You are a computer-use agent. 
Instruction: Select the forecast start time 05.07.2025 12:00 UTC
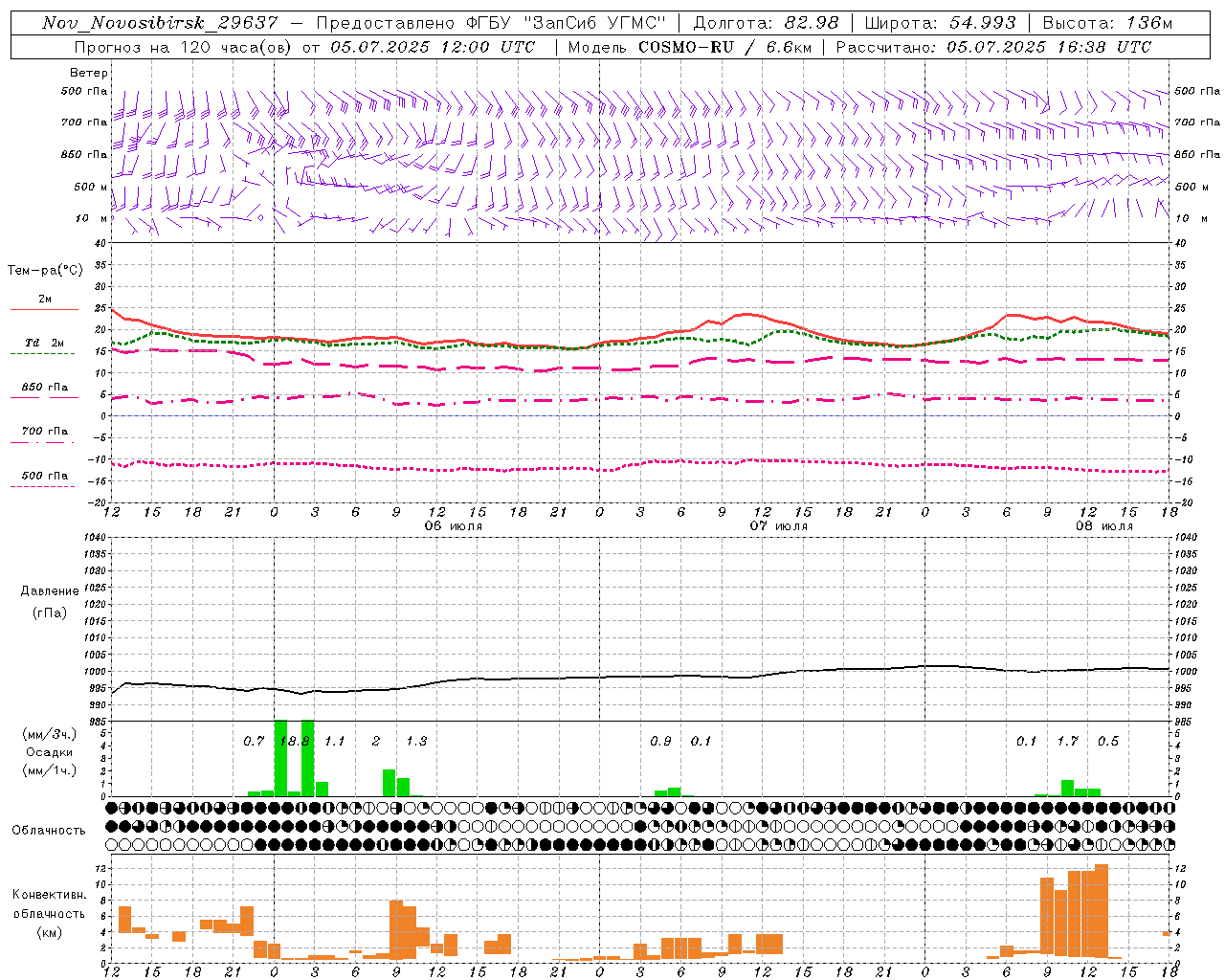pyautogui.click(x=433, y=46)
